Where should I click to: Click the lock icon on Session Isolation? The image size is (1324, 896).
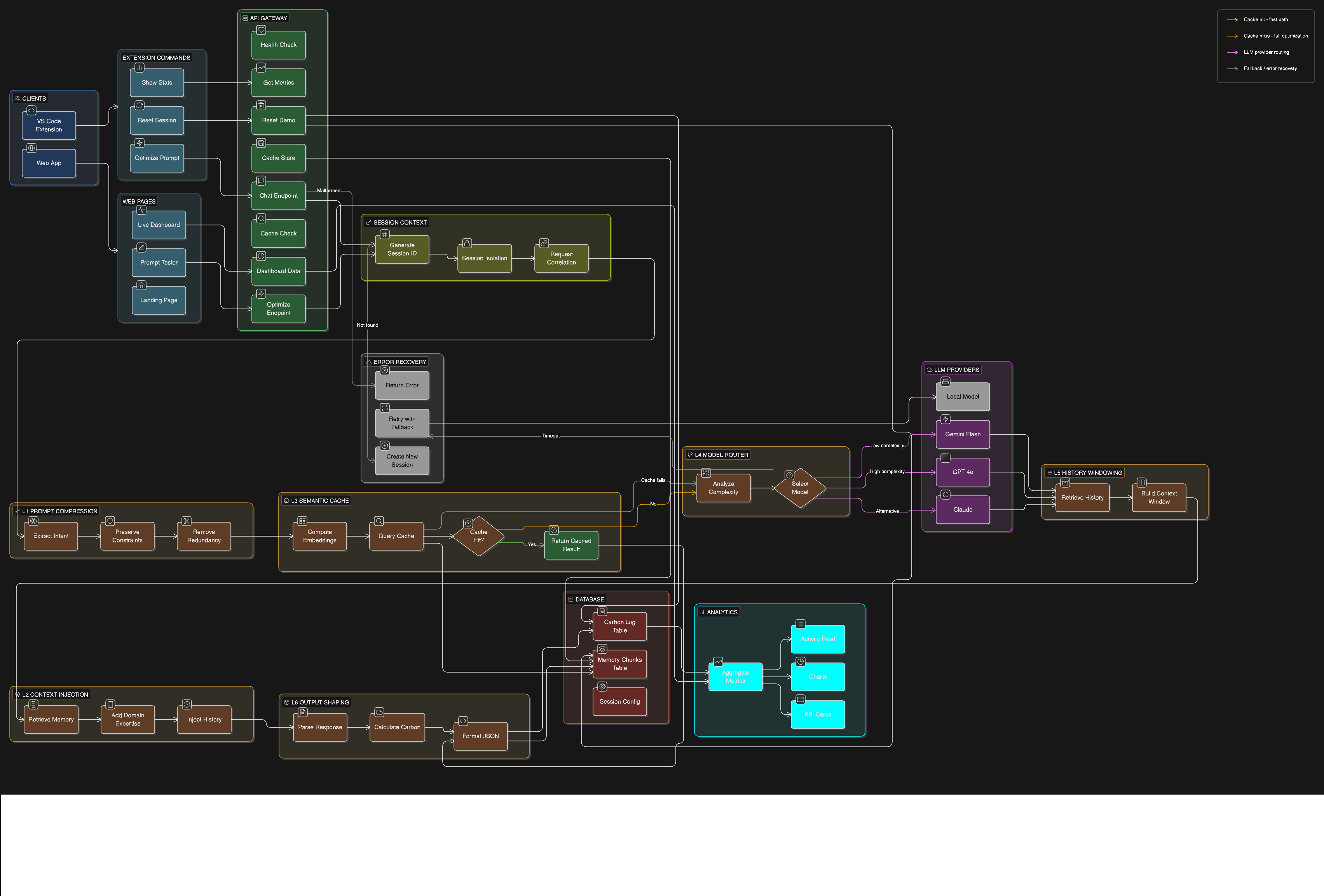pyautogui.click(x=467, y=243)
